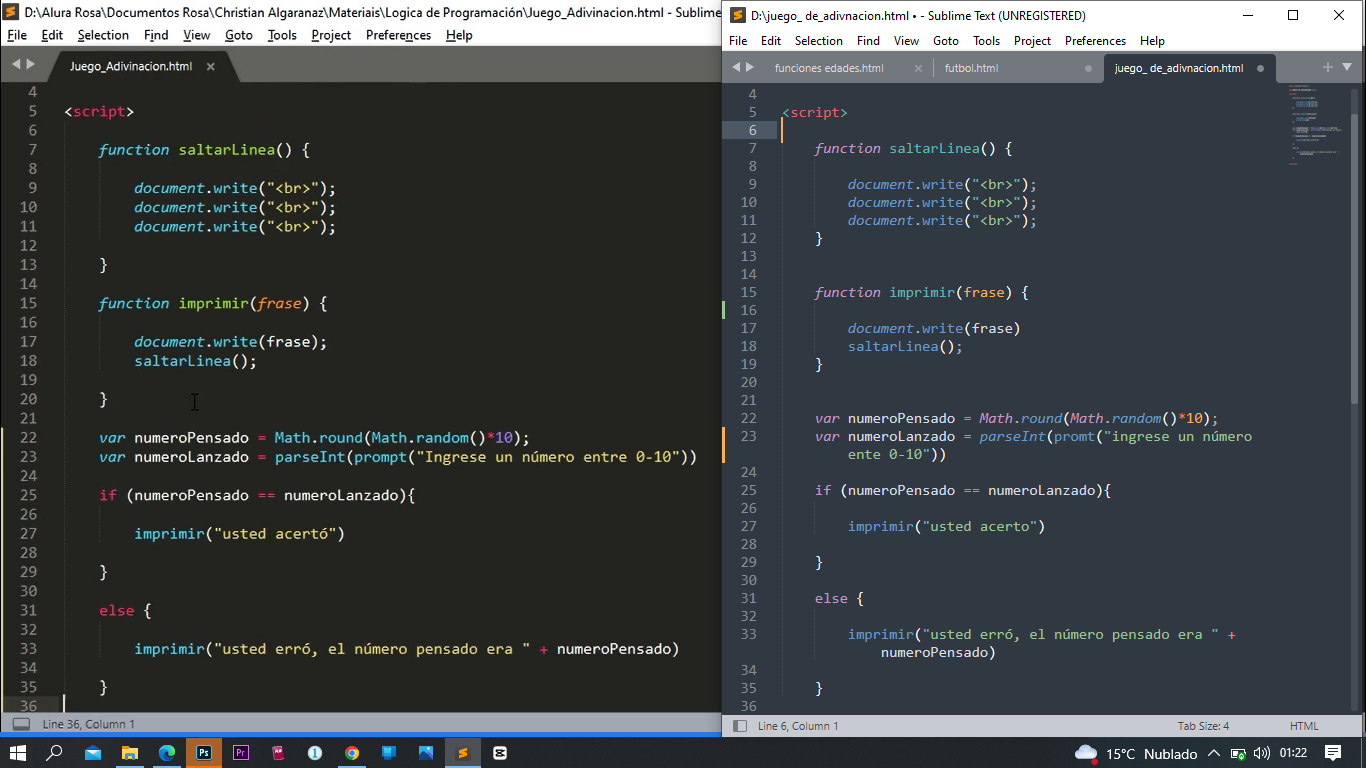1366x768 pixels.
Task: Open CapCut from the taskbar
Action: [500, 753]
